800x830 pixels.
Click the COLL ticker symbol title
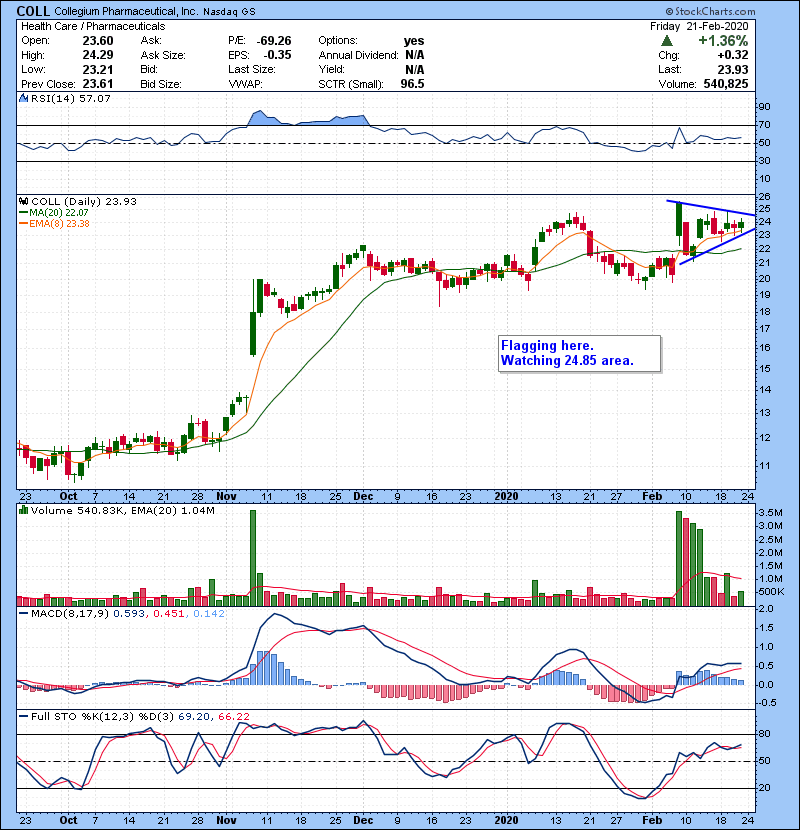(x=33, y=11)
